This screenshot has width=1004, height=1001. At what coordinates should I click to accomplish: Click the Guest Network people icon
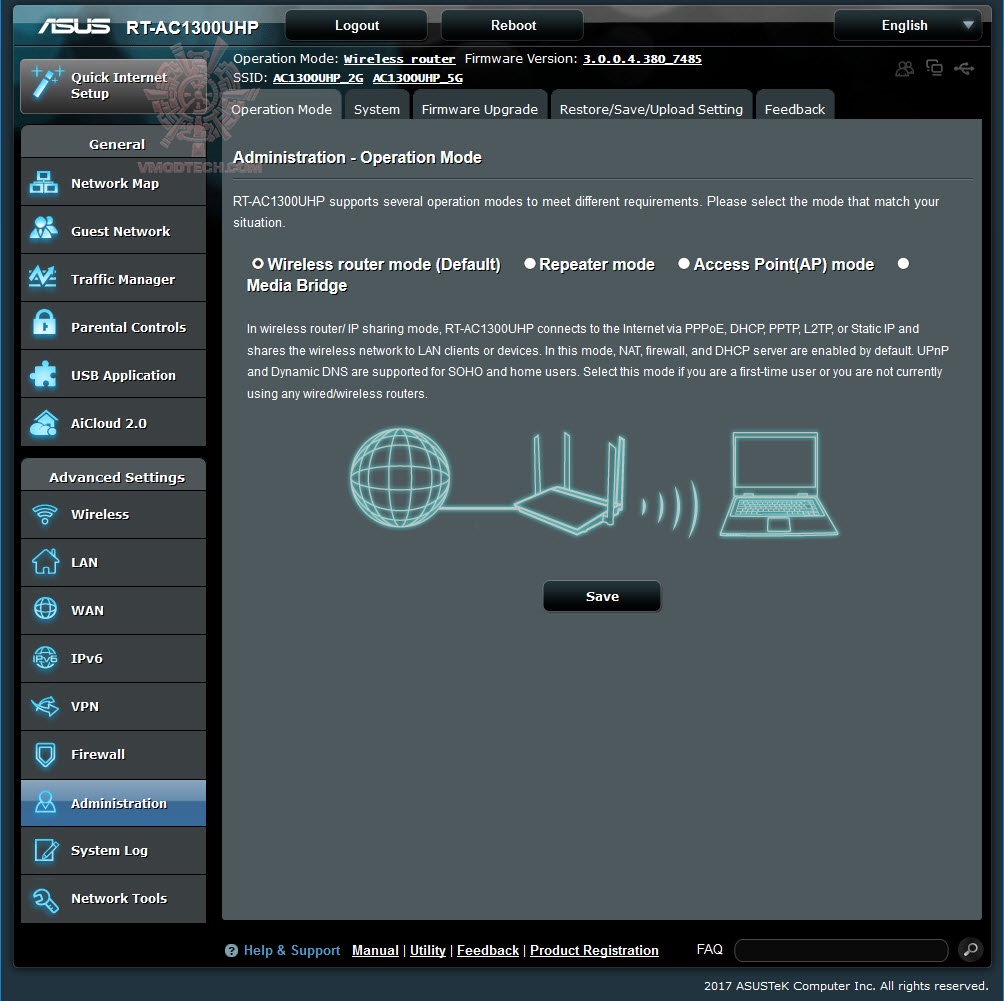pyautogui.click(x=44, y=229)
